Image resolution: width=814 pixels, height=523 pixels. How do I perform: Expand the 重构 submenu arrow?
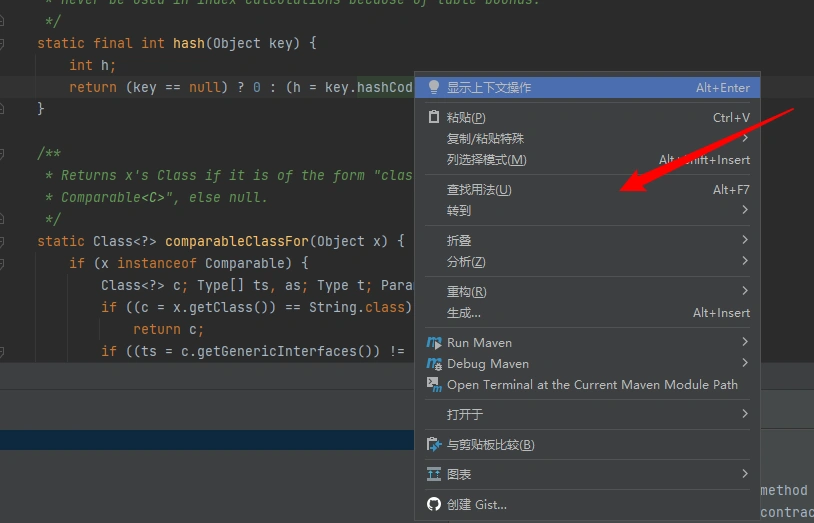[745, 291]
